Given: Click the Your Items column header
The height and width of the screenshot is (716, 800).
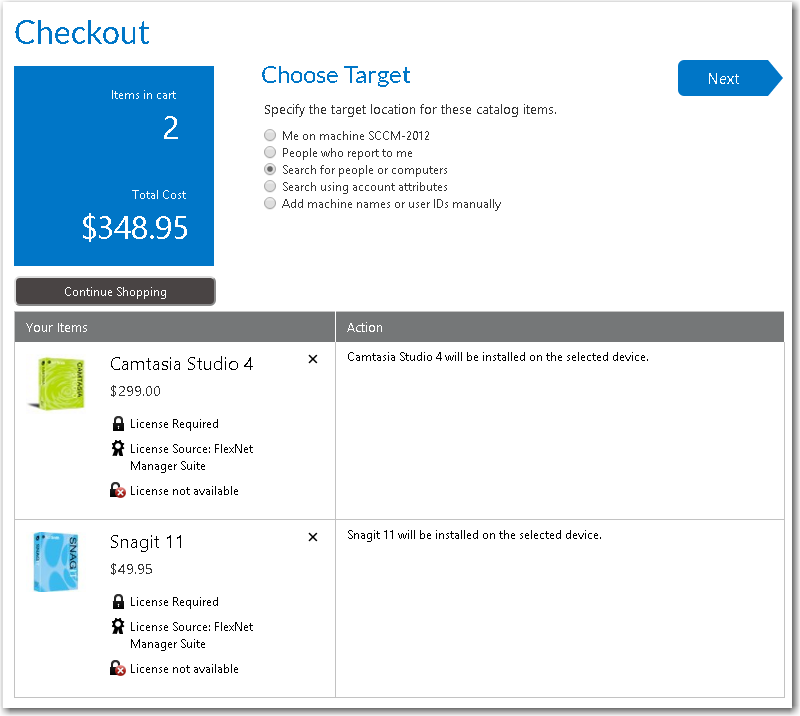Looking at the screenshot, I should [x=57, y=327].
